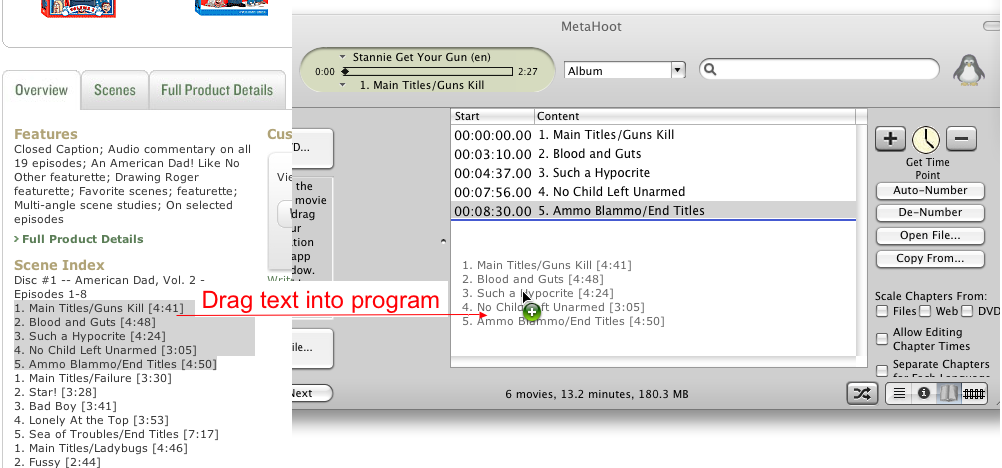The image size is (1002, 468).
Task: Click web page text Lonely At the Top [3:53]
Action: [98, 420]
